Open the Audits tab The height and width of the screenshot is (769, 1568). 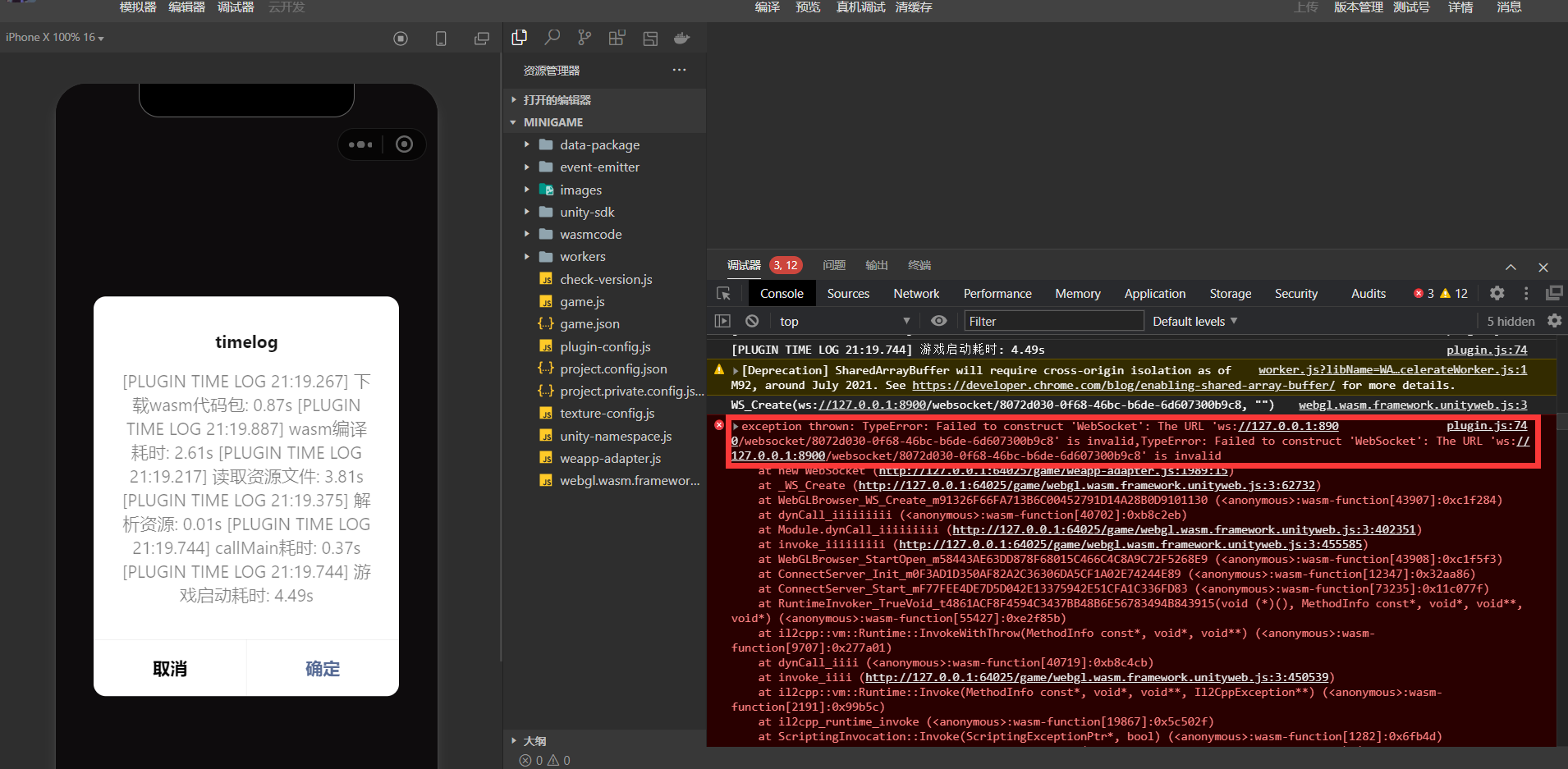1369,293
